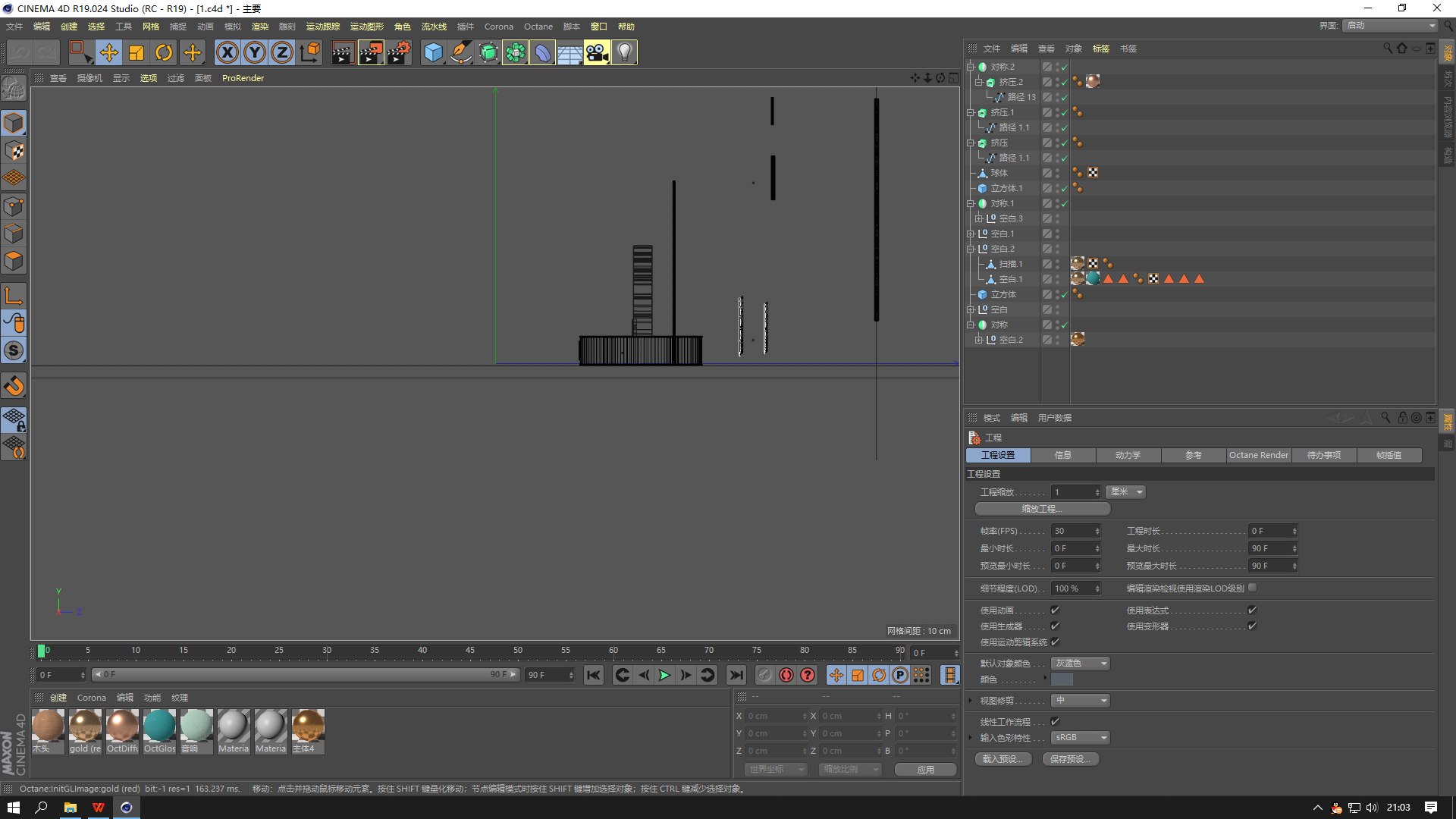Switch to the Octane Render tab
The height and width of the screenshot is (819, 1456).
click(1258, 455)
